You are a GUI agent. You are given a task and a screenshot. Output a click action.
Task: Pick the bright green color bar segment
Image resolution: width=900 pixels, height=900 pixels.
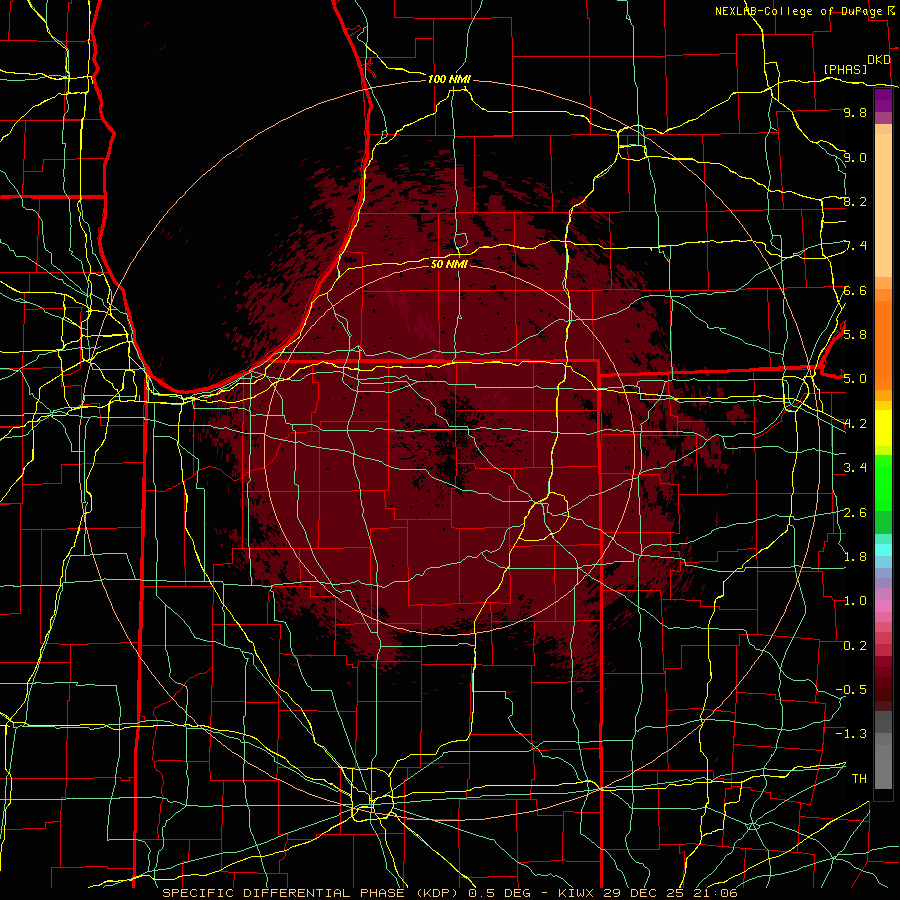click(x=883, y=483)
